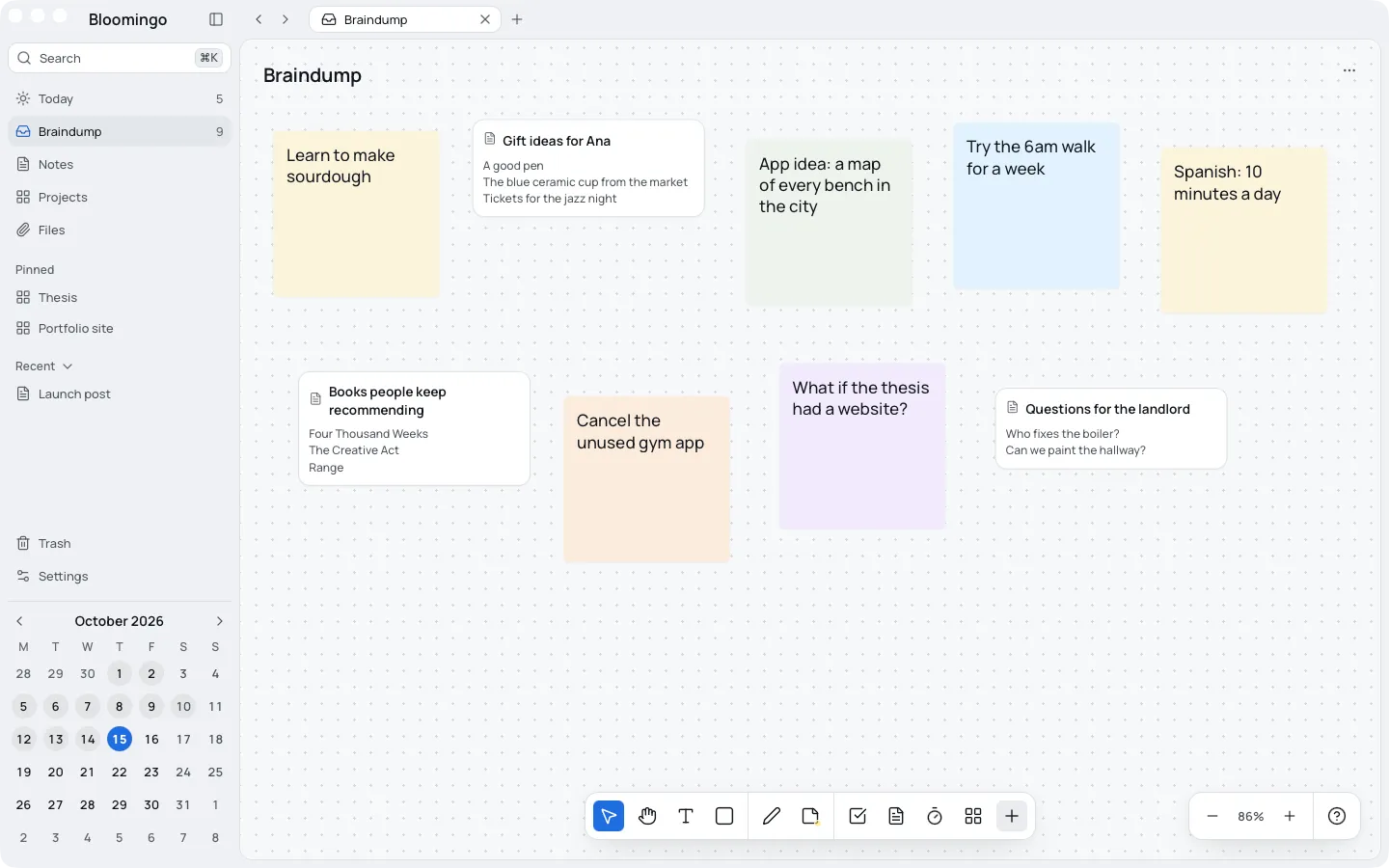Click the document icon on the Books card
The height and width of the screenshot is (868, 1389).
[x=315, y=399]
